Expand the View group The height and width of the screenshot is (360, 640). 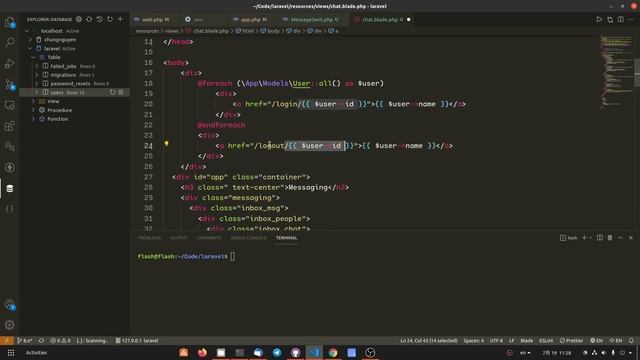33,101
